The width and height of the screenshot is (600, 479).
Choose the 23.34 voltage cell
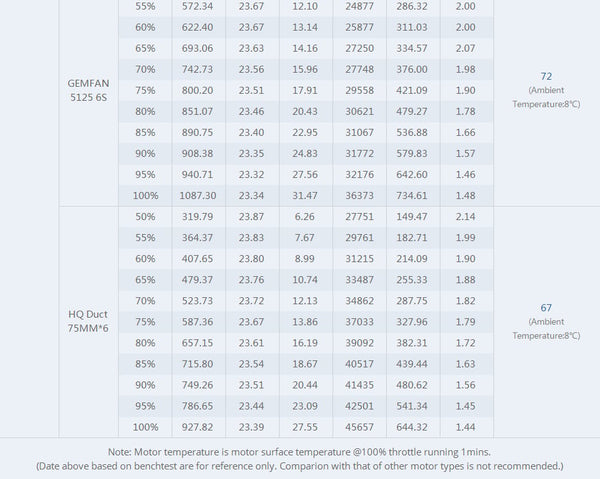[x=252, y=195]
